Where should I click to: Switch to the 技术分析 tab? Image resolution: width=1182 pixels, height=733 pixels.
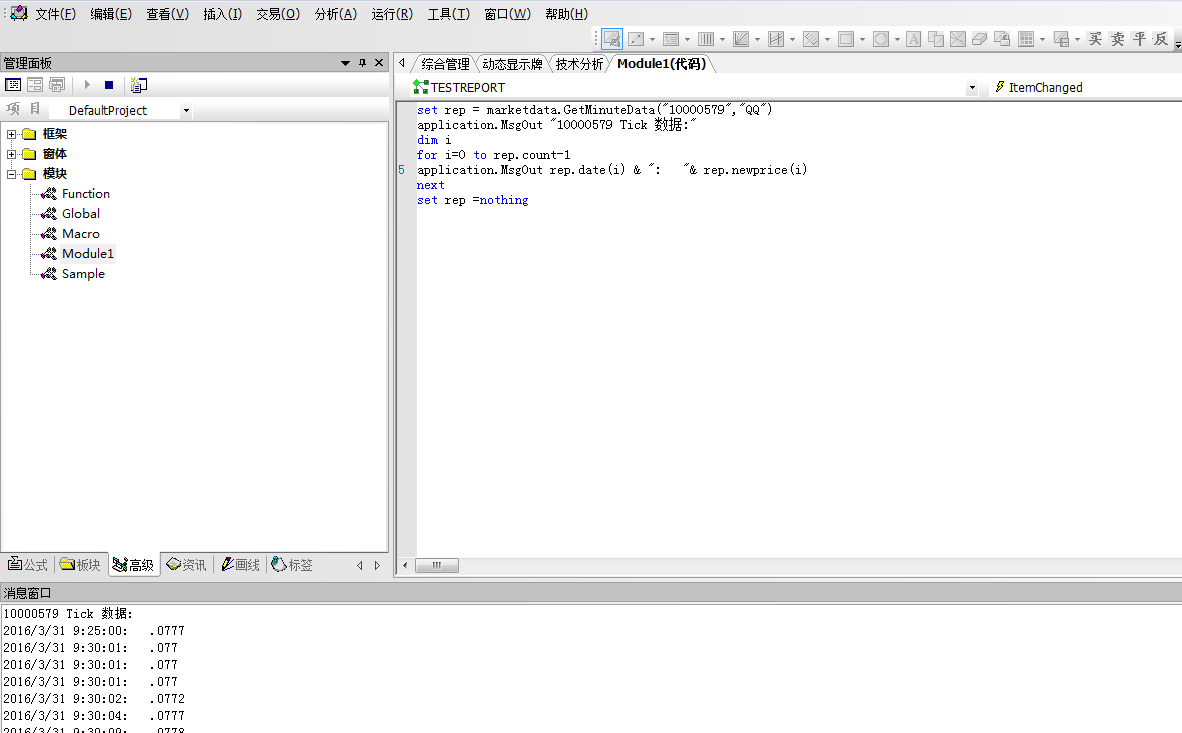point(579,64)
